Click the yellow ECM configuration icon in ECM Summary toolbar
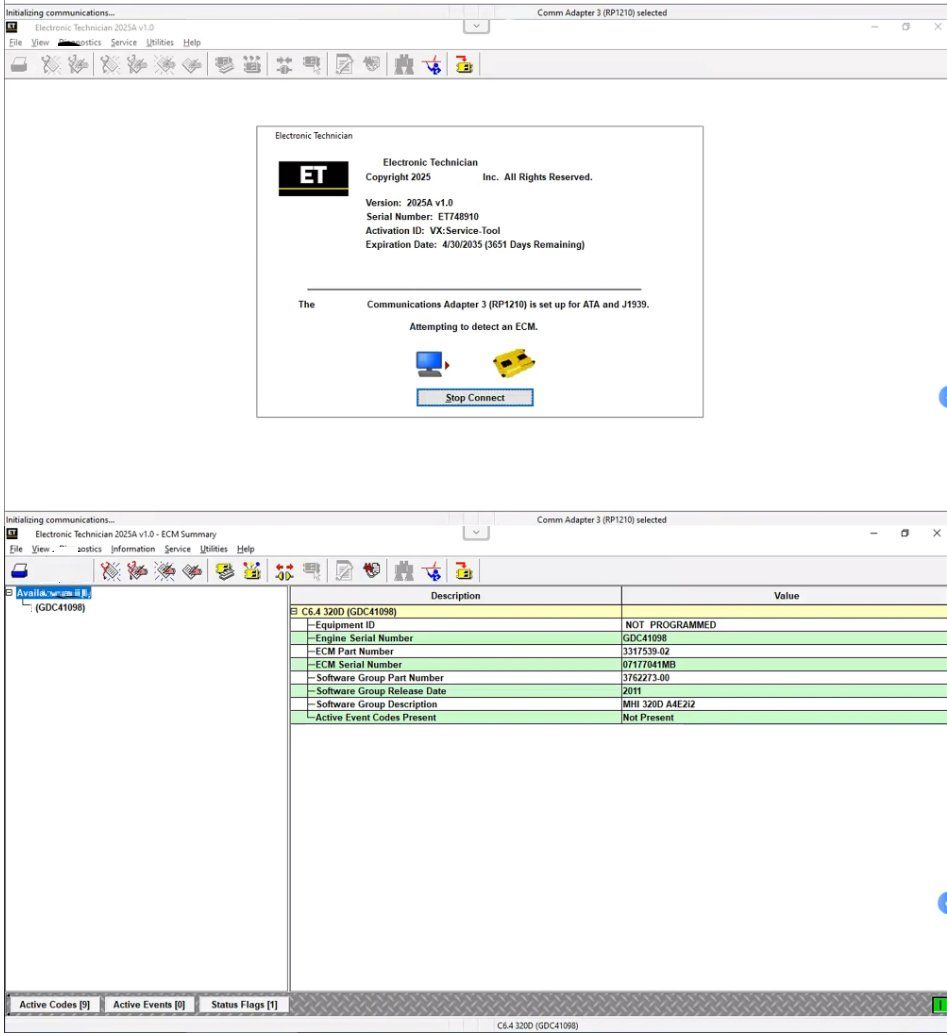The height and width of the screenshot is (1033, 947). (252, 571)
